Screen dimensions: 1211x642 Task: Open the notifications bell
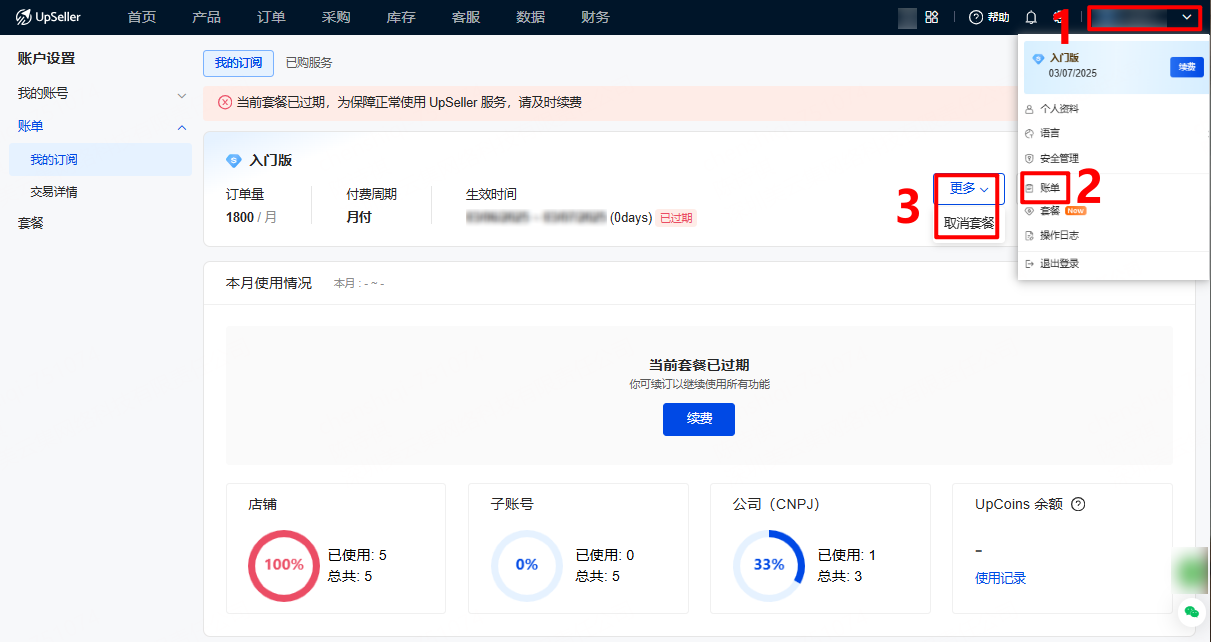pyautogui.click(x=1031, y=17)
